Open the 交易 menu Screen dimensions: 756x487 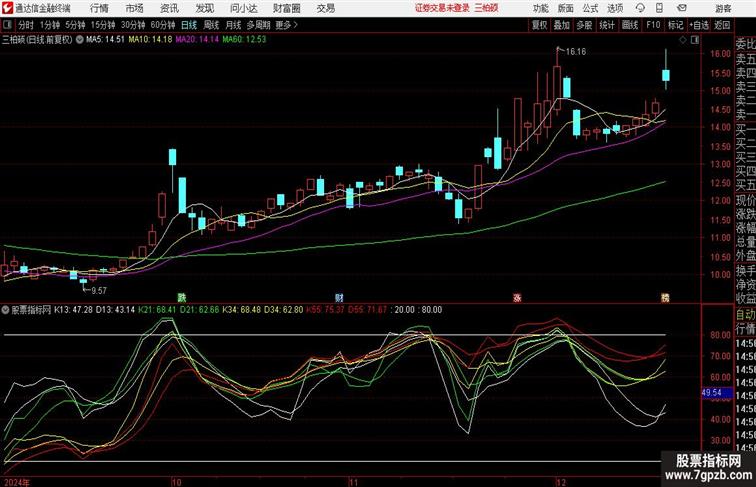coord(325,8)
